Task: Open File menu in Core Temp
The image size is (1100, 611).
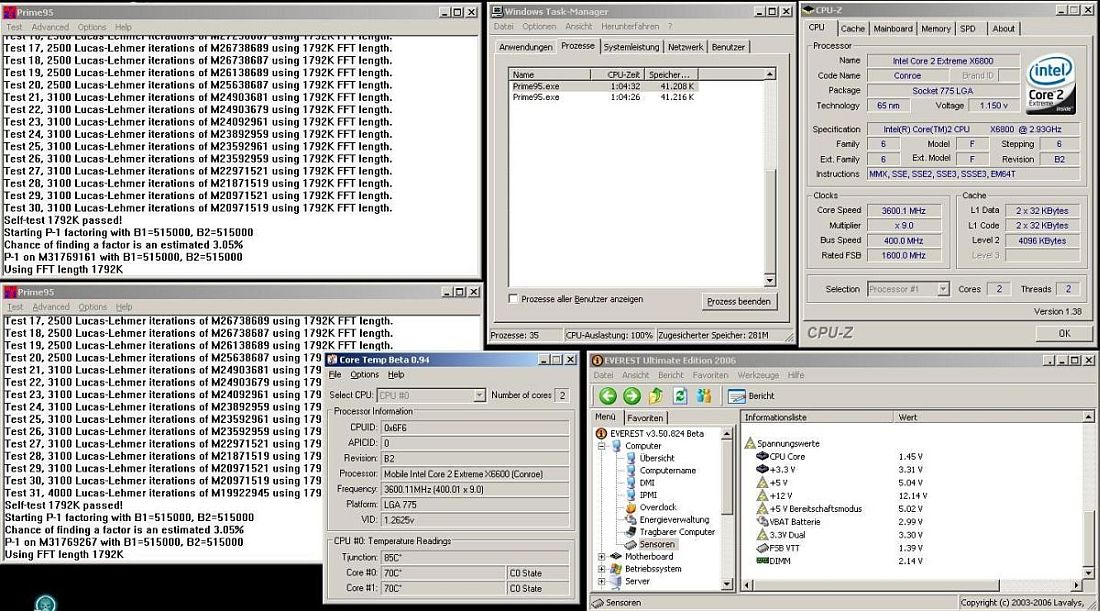Action: 335,375
